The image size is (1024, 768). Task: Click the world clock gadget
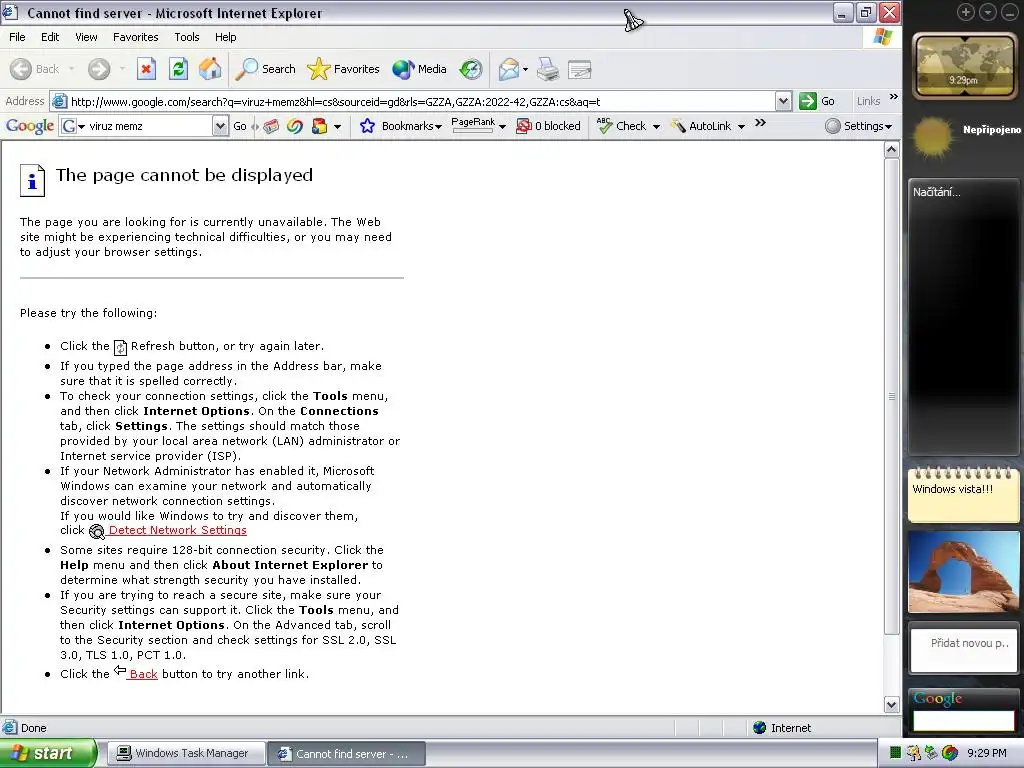tap(963, 66)
